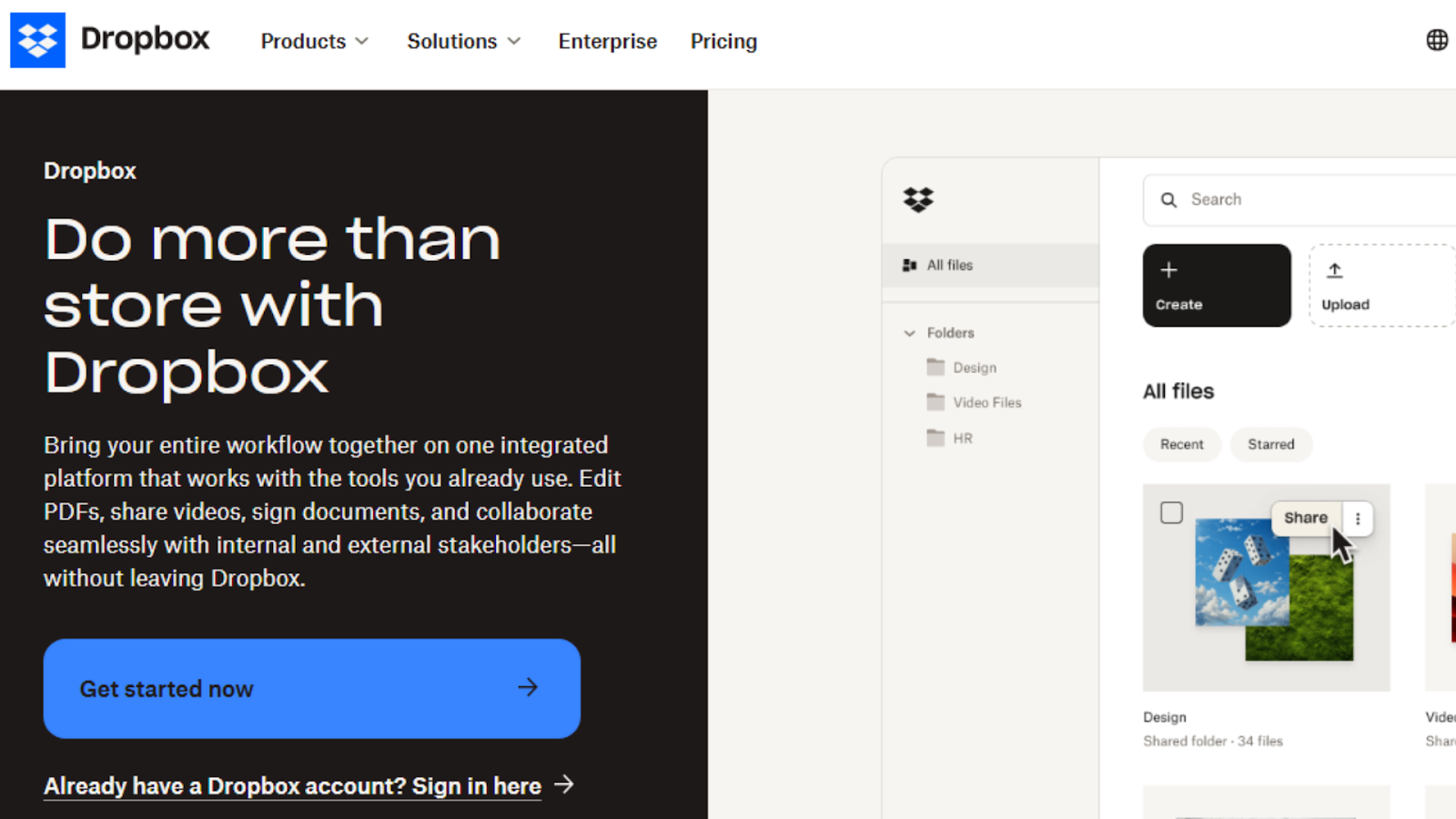Collapse the Folders tree in the sidebar
The image size is (1456, 819).
pyautogui.click(x=909, y=333)
